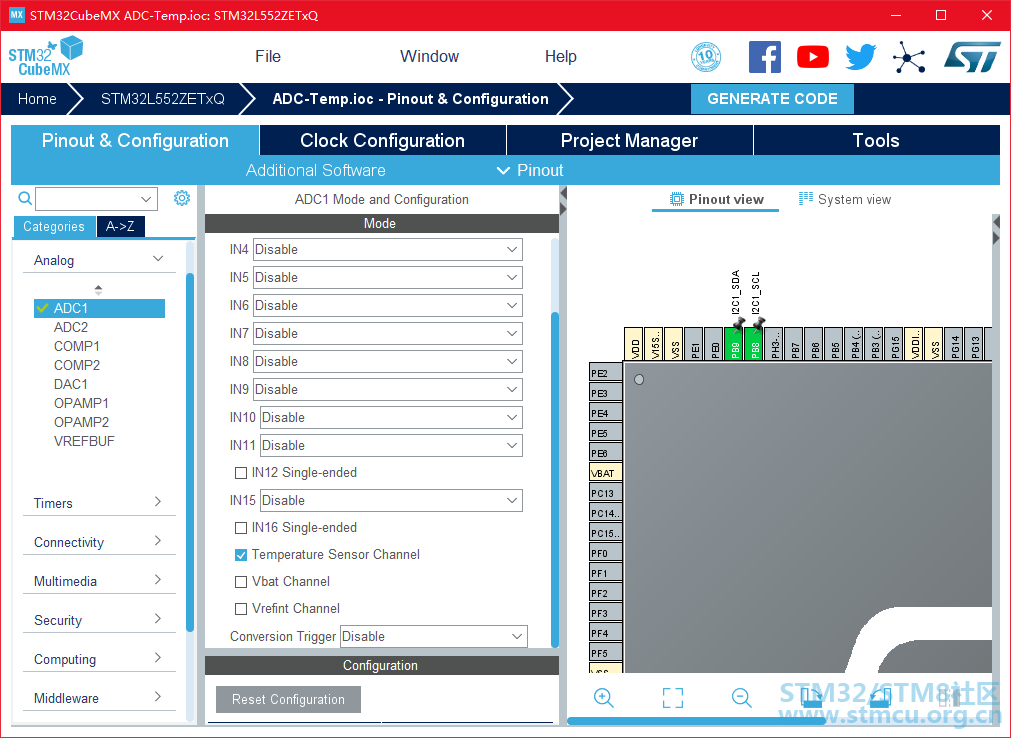This screenshot has width=1011, height=738.
Task: Click the Mode panel vertical scrollbar
Action: (555, 479)
